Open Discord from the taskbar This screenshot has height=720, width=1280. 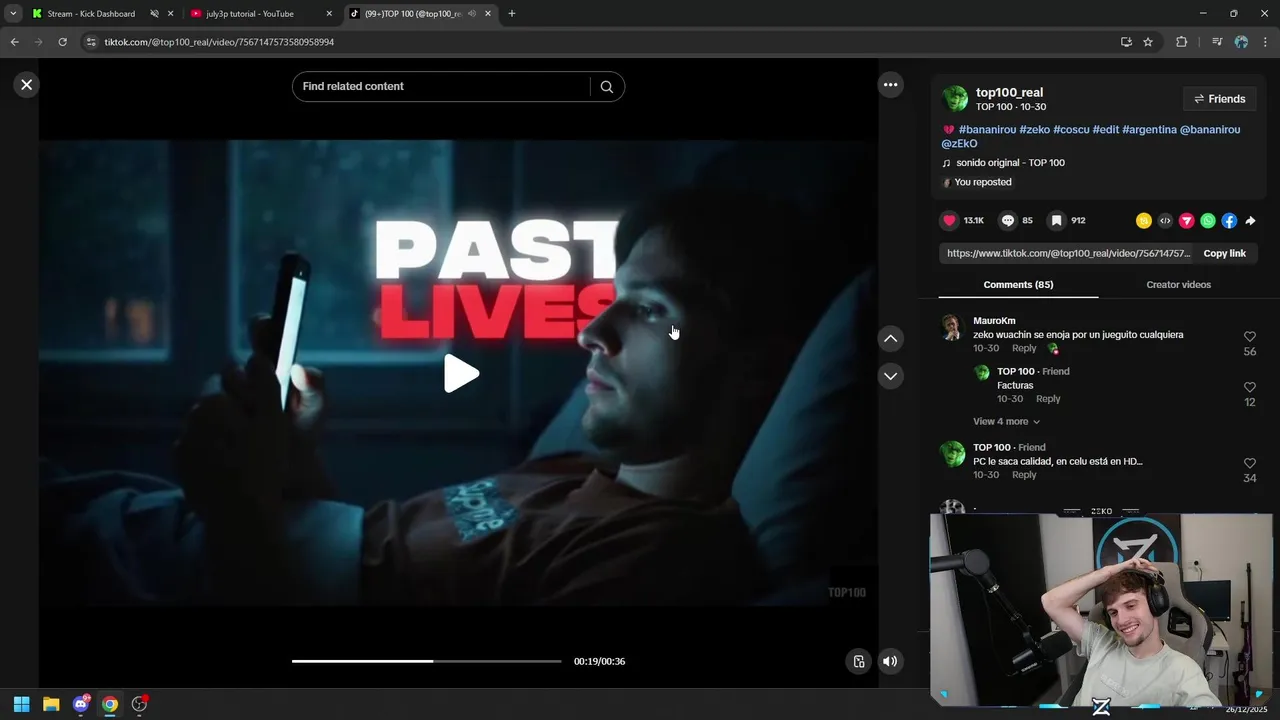click(x=81, y=704)
